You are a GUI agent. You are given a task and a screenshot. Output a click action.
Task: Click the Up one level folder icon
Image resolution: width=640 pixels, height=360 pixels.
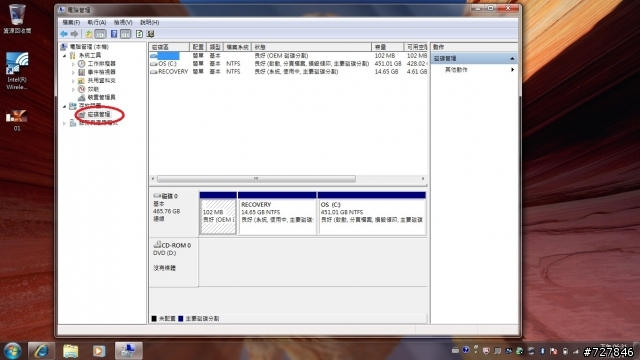(x=89, y=34)
